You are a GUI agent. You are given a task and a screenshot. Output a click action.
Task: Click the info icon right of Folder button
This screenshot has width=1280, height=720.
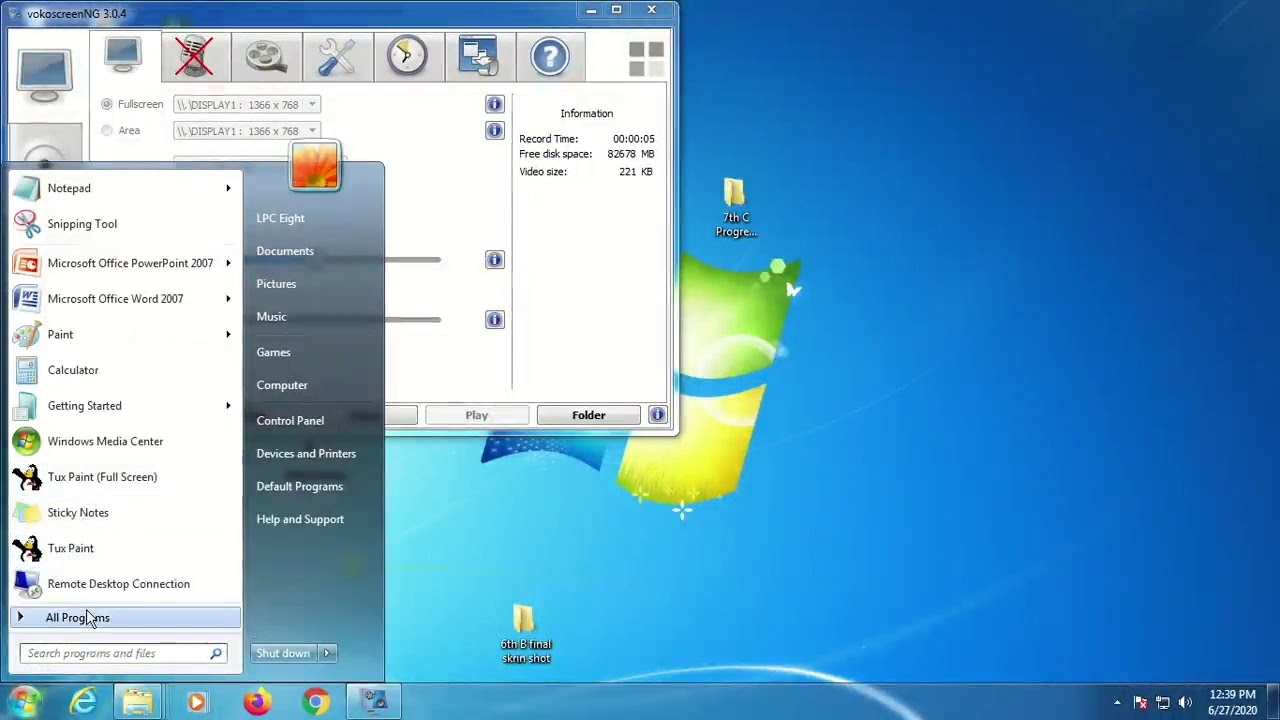point(657,415)
